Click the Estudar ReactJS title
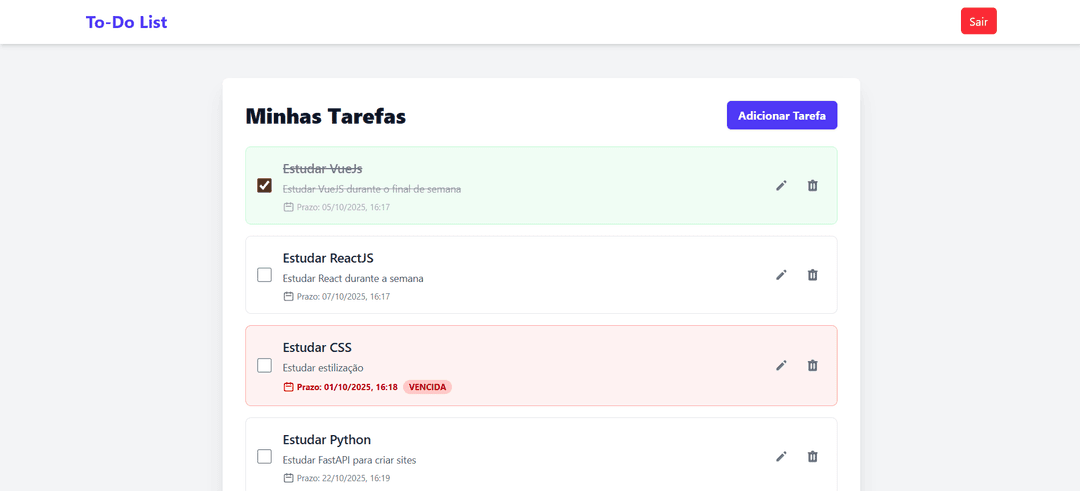 [x=328, y=258]
